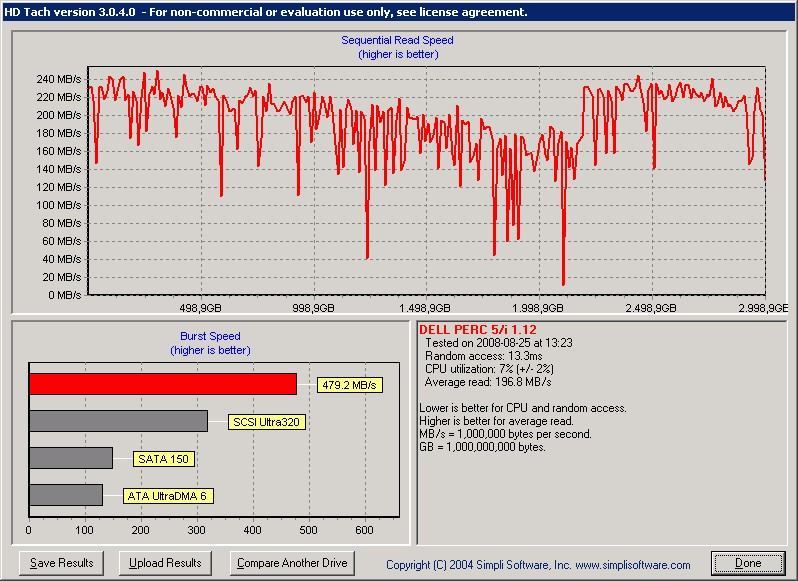Click the DELL PERC 5/i 1.12 heading
The height and width of the screenshot is (581, 798).
(x=478, y=329)
